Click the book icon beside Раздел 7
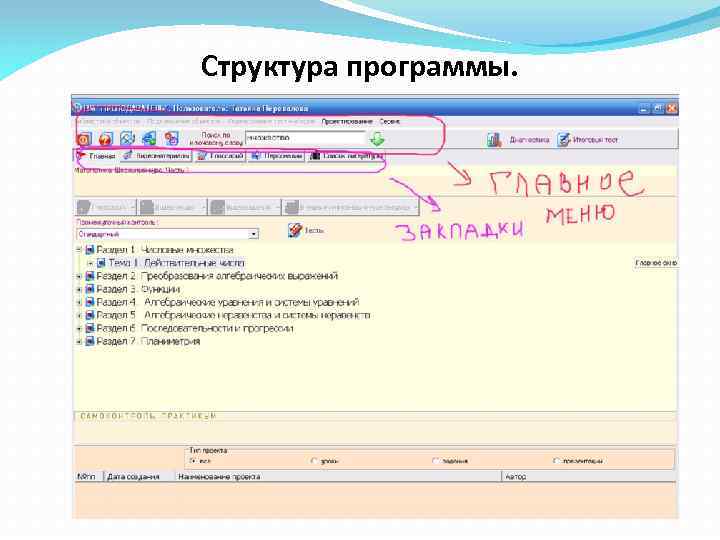The width and height of the screenshot is (720, 540). coord(90,342)
